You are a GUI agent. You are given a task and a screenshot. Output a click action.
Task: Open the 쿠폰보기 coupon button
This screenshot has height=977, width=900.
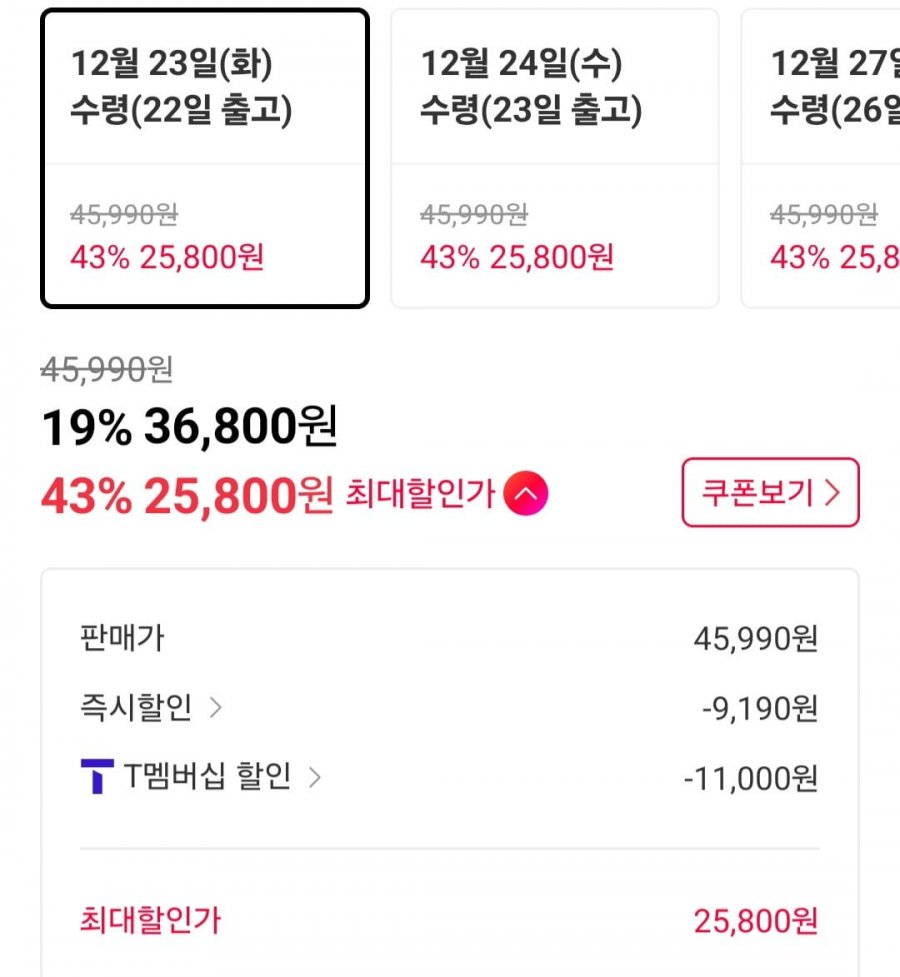769,493
